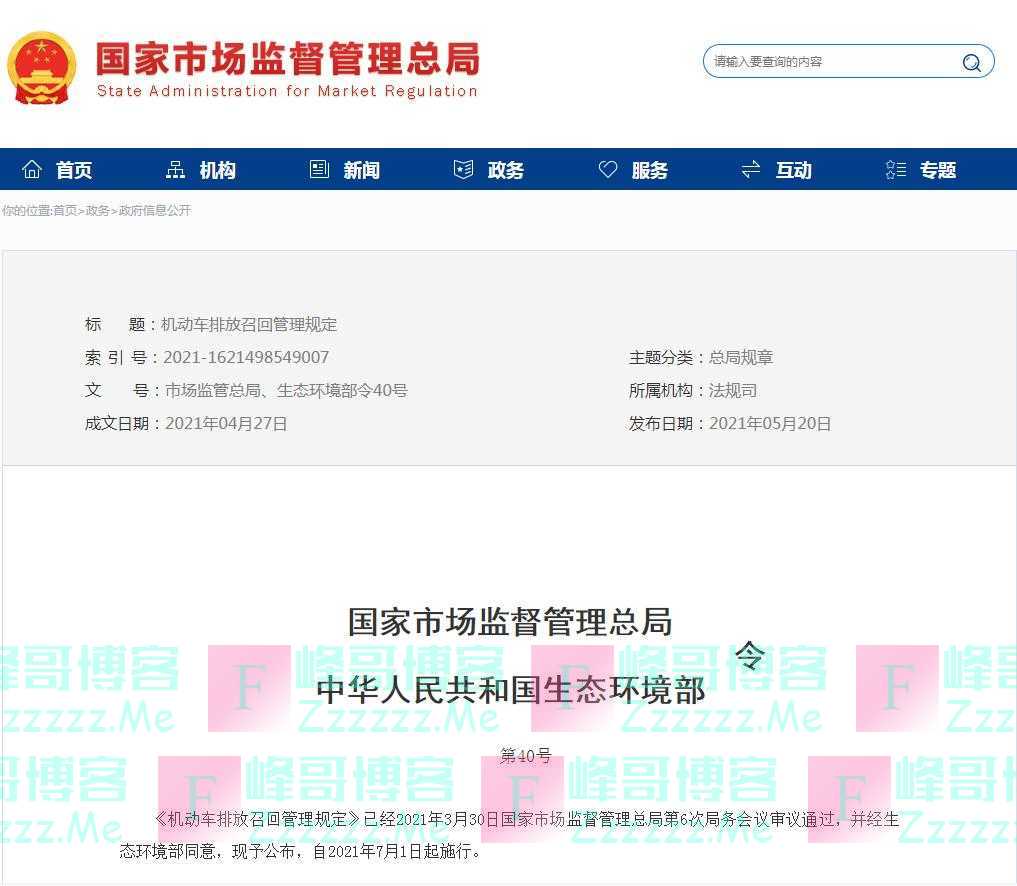The height and width of the screenshot is (886, 1017).
Task: Click 首页 in the breadcrumb trail
Action: click(65, 211)
